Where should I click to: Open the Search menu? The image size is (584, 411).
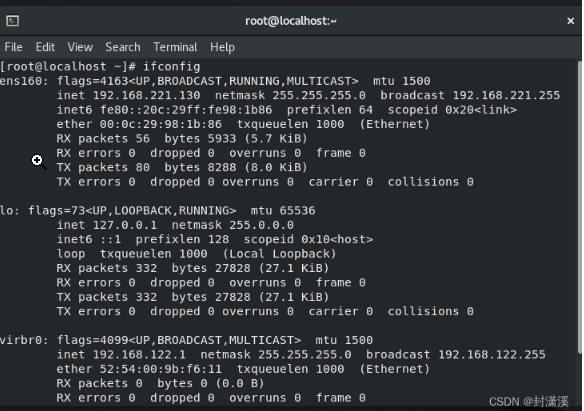coord(123,47)
